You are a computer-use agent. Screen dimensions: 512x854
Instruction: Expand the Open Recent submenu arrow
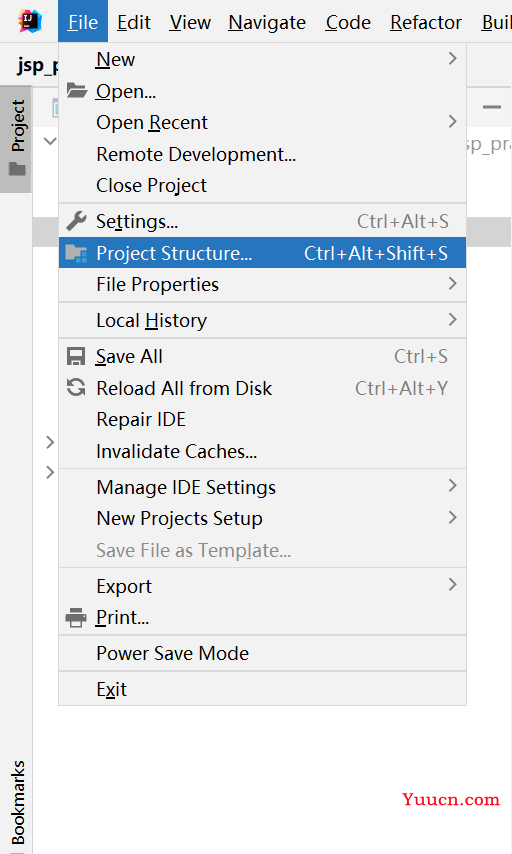pyautogui.click(x=452, y=121)
